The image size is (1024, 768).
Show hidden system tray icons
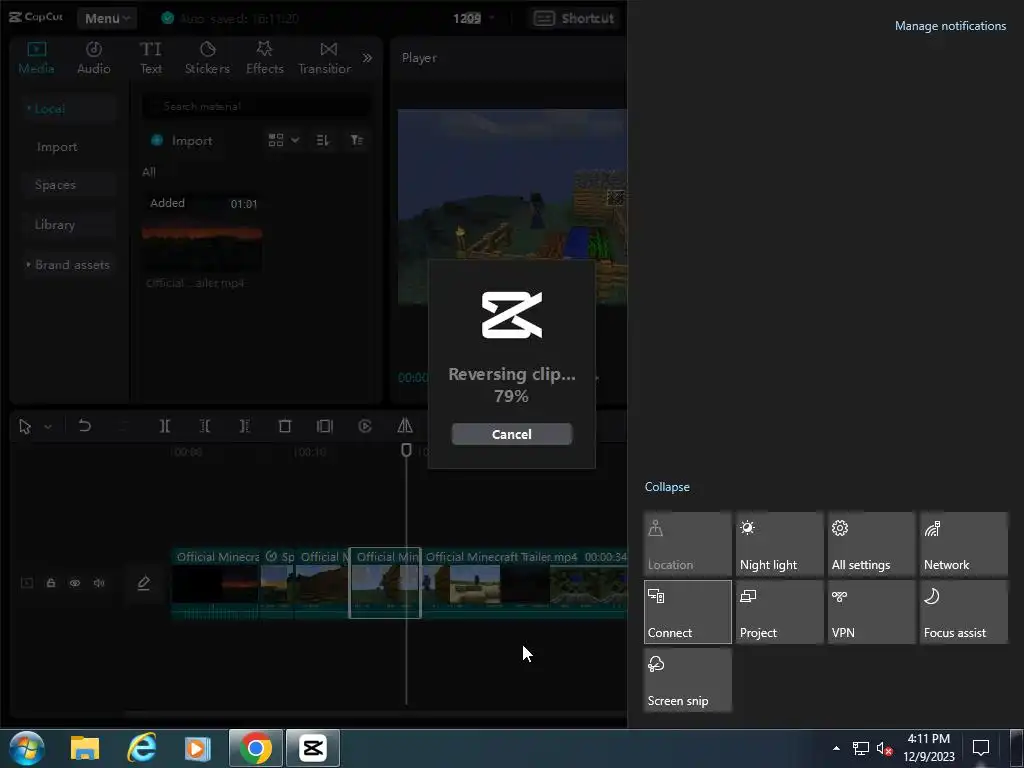pyautogui.click(x=837, y=748)
